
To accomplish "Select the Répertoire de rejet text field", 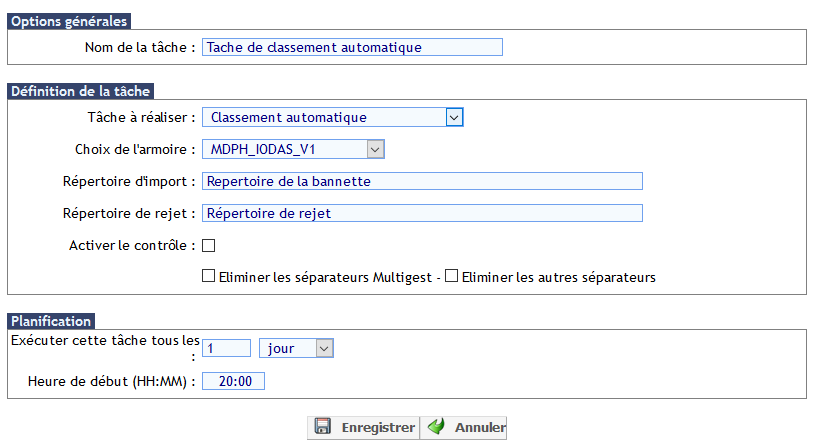I will 422,213.
